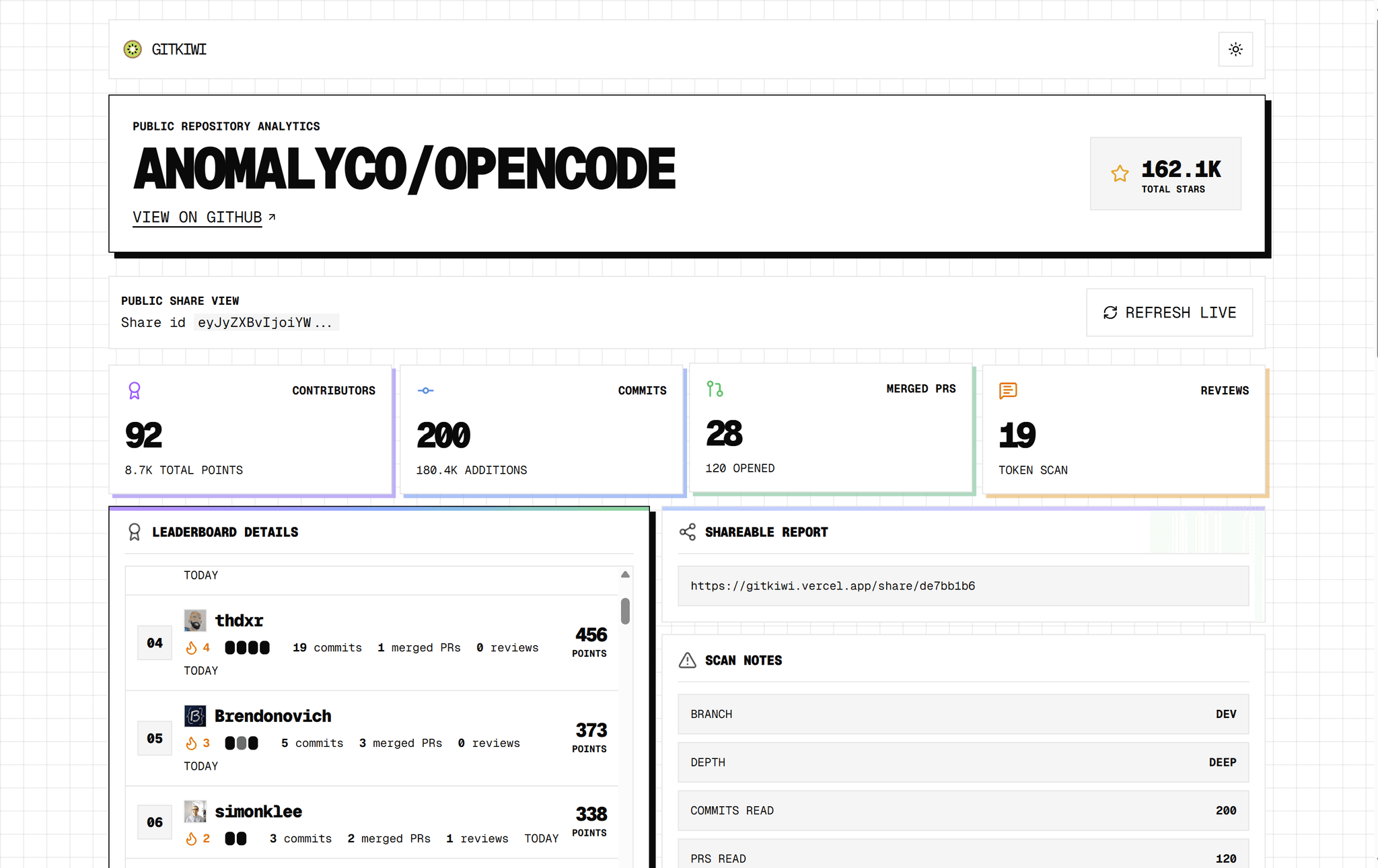Click the circular refresh arrows icon

1110,312
